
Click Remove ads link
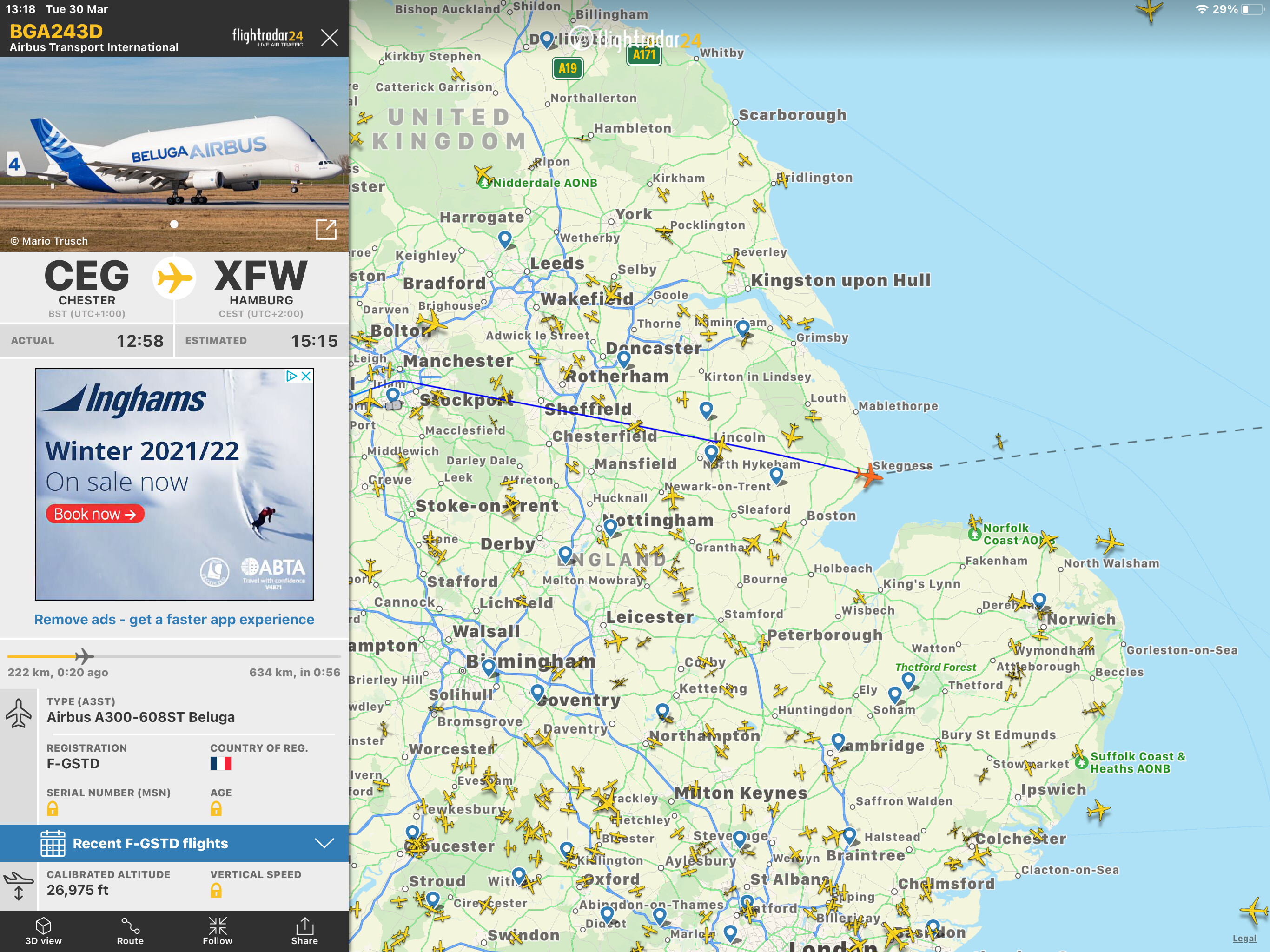[x=174, y=619]
